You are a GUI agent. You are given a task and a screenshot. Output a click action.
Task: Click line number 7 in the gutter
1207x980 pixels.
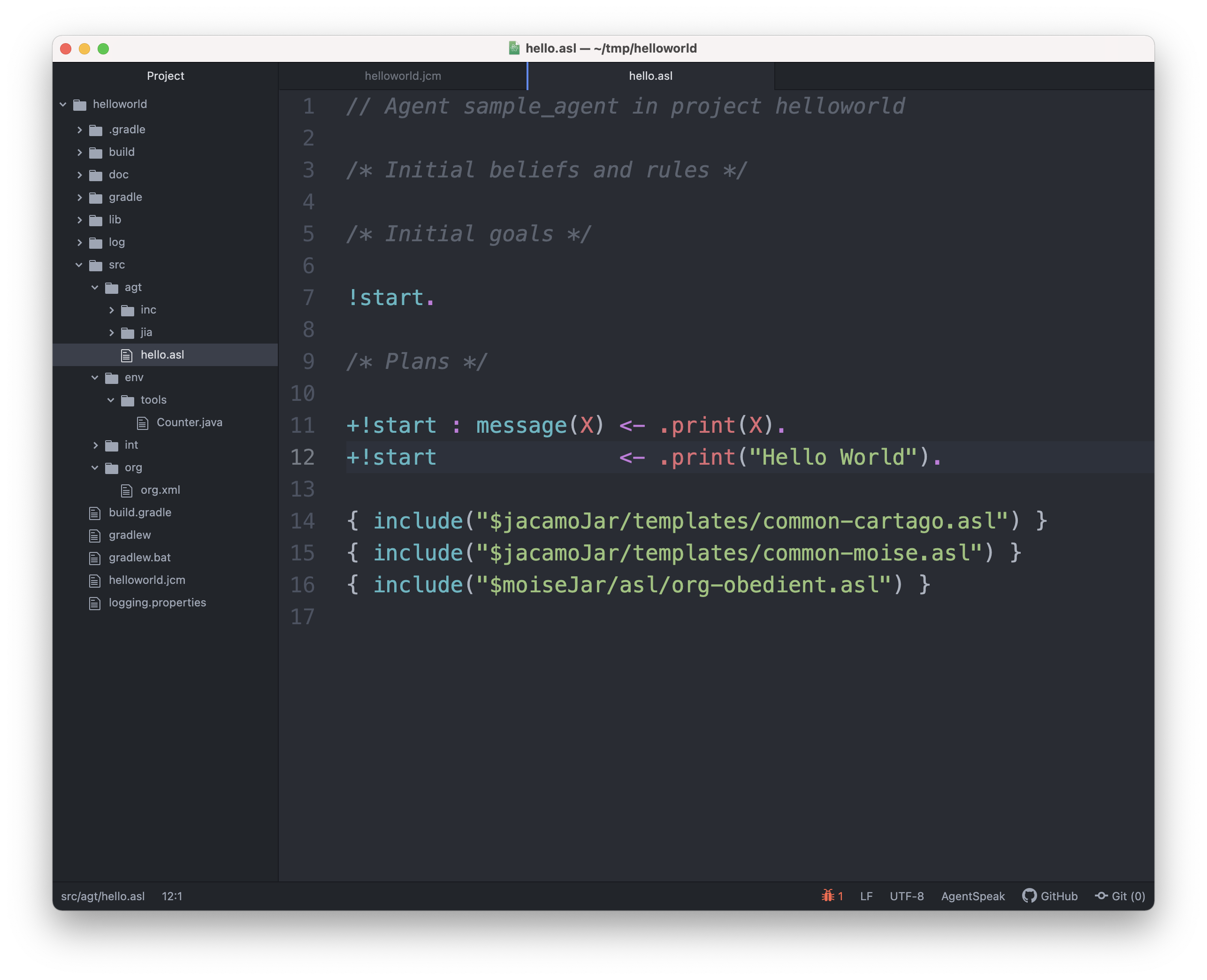tap(308, 298)
